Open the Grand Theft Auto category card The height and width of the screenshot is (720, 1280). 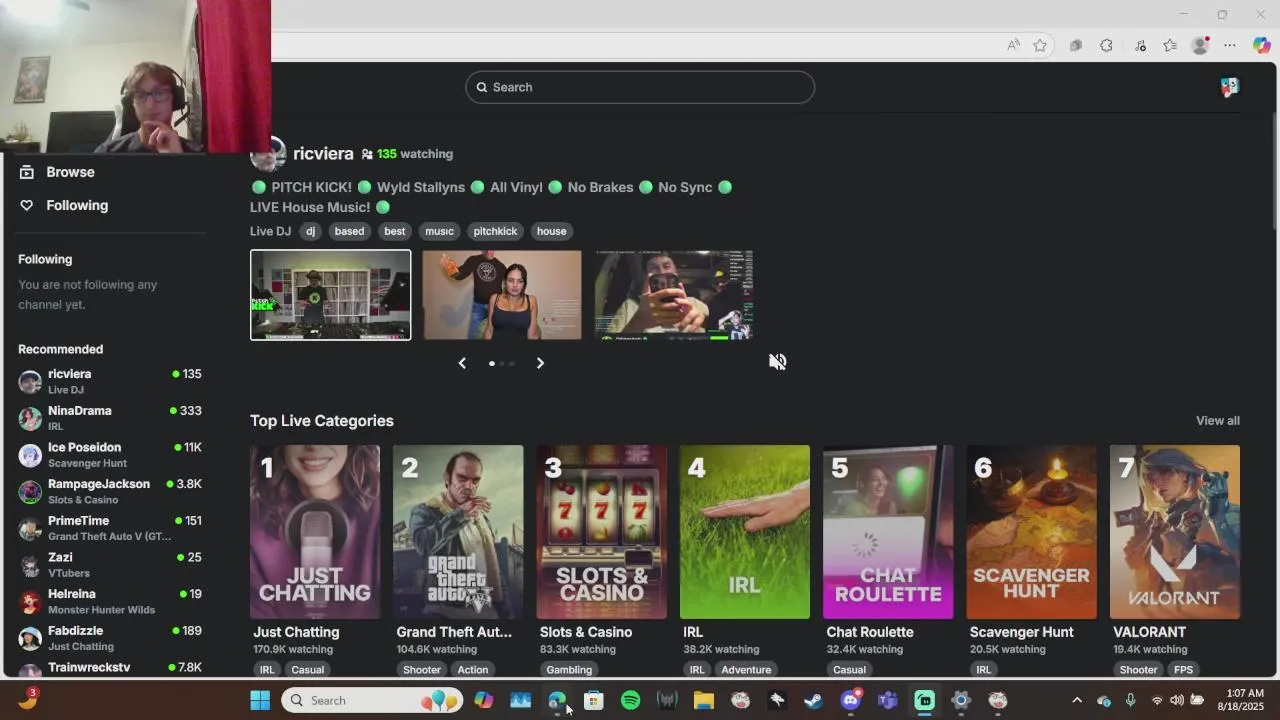(458, 532)
